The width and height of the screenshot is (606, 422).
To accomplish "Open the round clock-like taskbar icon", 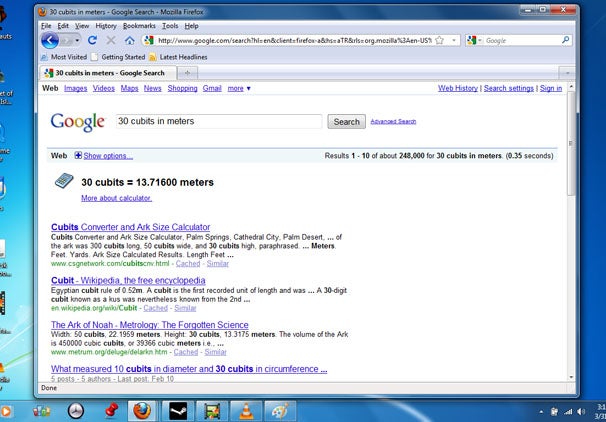I will pos(76,410).
